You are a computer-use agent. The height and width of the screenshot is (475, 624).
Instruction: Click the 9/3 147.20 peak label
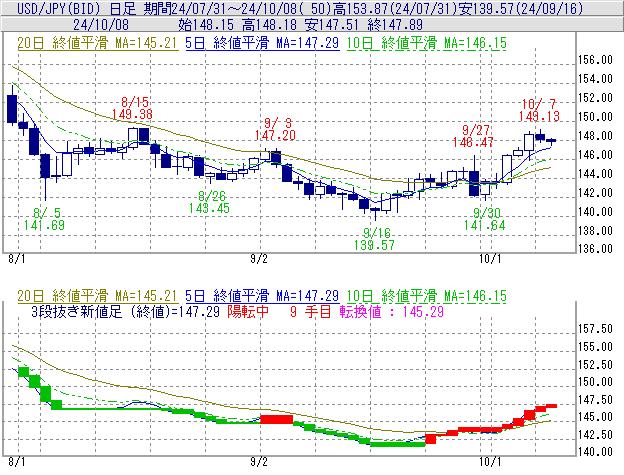click(275, 129)
